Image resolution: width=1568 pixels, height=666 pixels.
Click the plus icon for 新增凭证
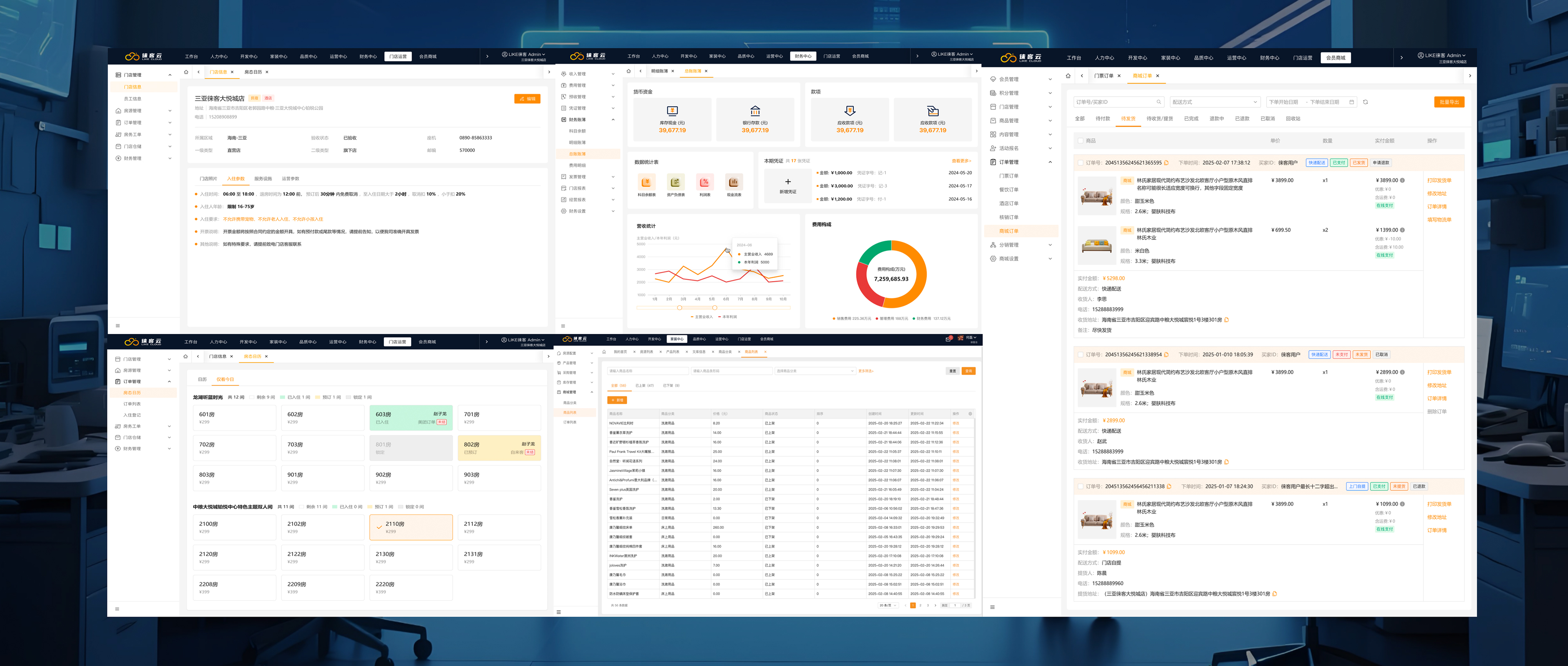(x=788, y=181)
